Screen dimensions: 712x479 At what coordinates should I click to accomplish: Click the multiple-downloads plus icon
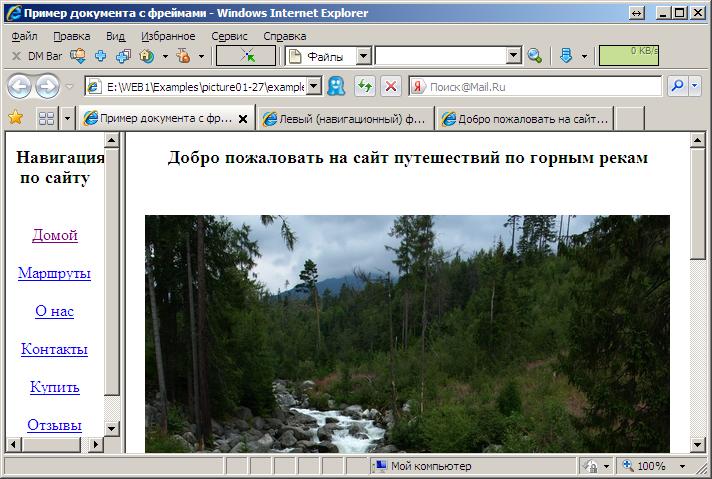[123, 56]
